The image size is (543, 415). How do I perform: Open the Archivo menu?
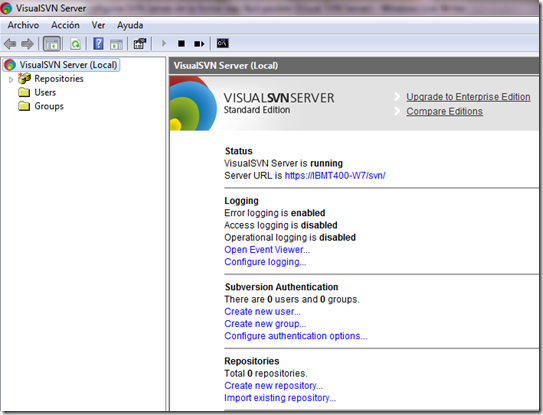click(x=23, y=25)
